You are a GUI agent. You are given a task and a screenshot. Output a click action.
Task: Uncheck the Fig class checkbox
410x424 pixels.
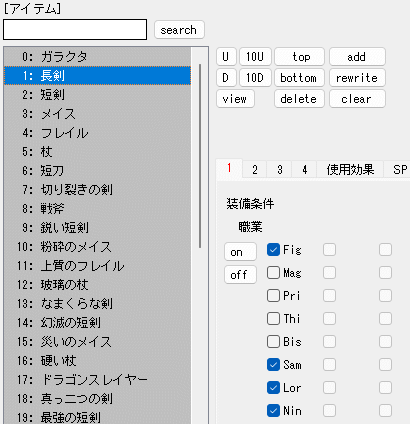pyautogui.click(x=273, y=250)
